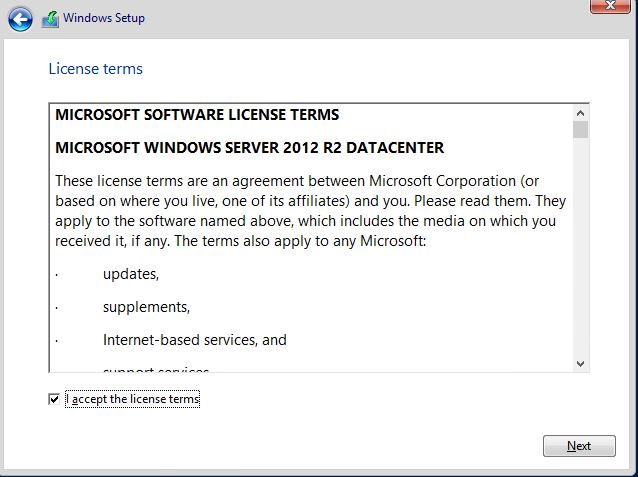Click the license scrollbar thumb
The width and height of the screenshot is (638, 477).
click(x=580, y=130)
